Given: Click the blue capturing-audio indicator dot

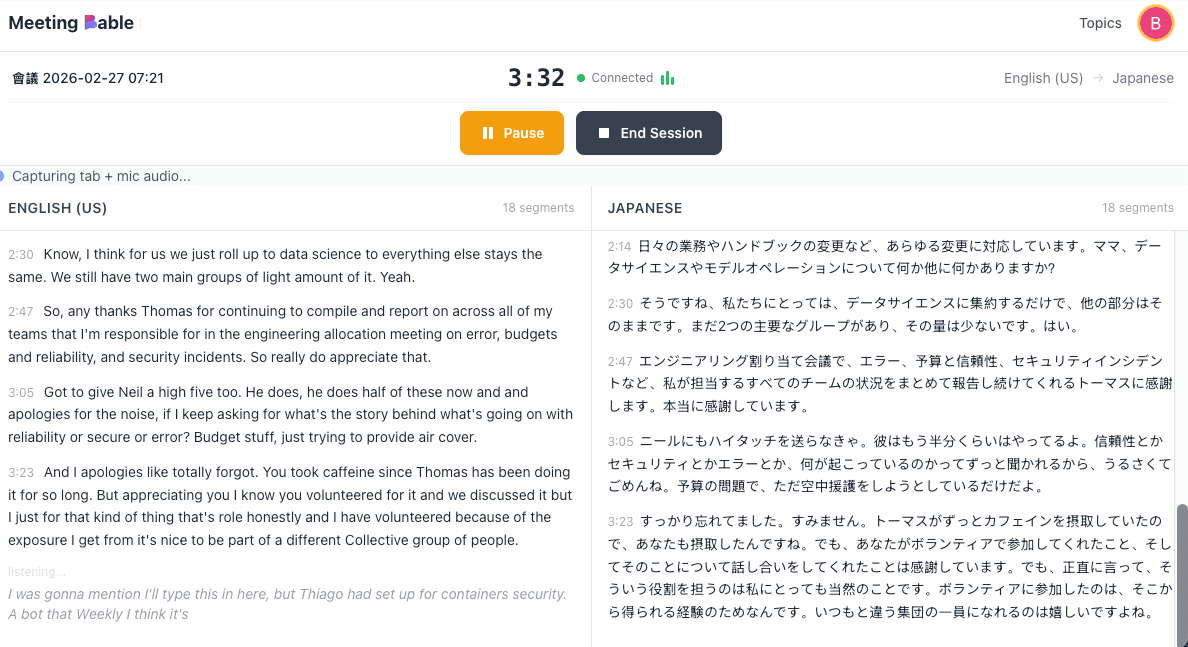Looking at the screenshot, I should pyautogui.click(x=4, y=176).
